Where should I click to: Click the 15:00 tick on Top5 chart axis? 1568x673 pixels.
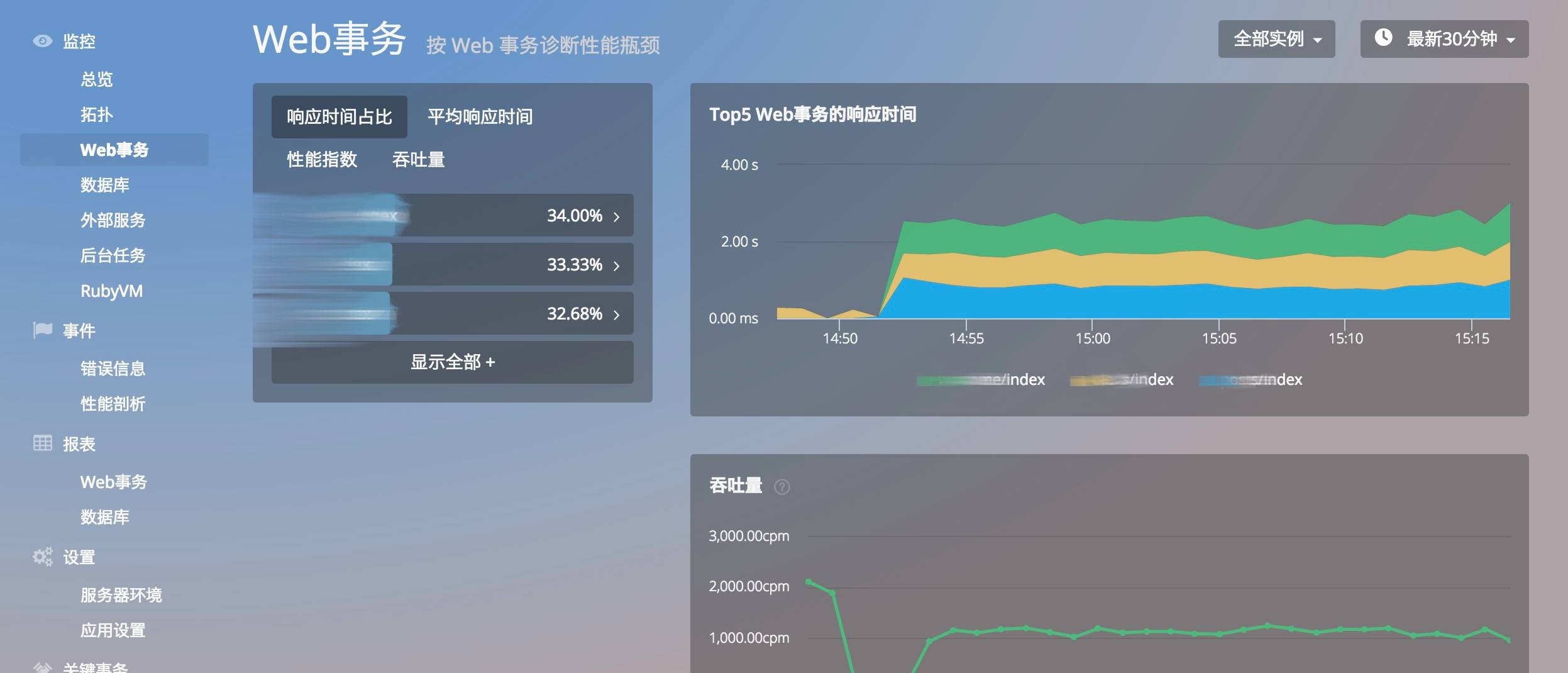pos(1093,338)
